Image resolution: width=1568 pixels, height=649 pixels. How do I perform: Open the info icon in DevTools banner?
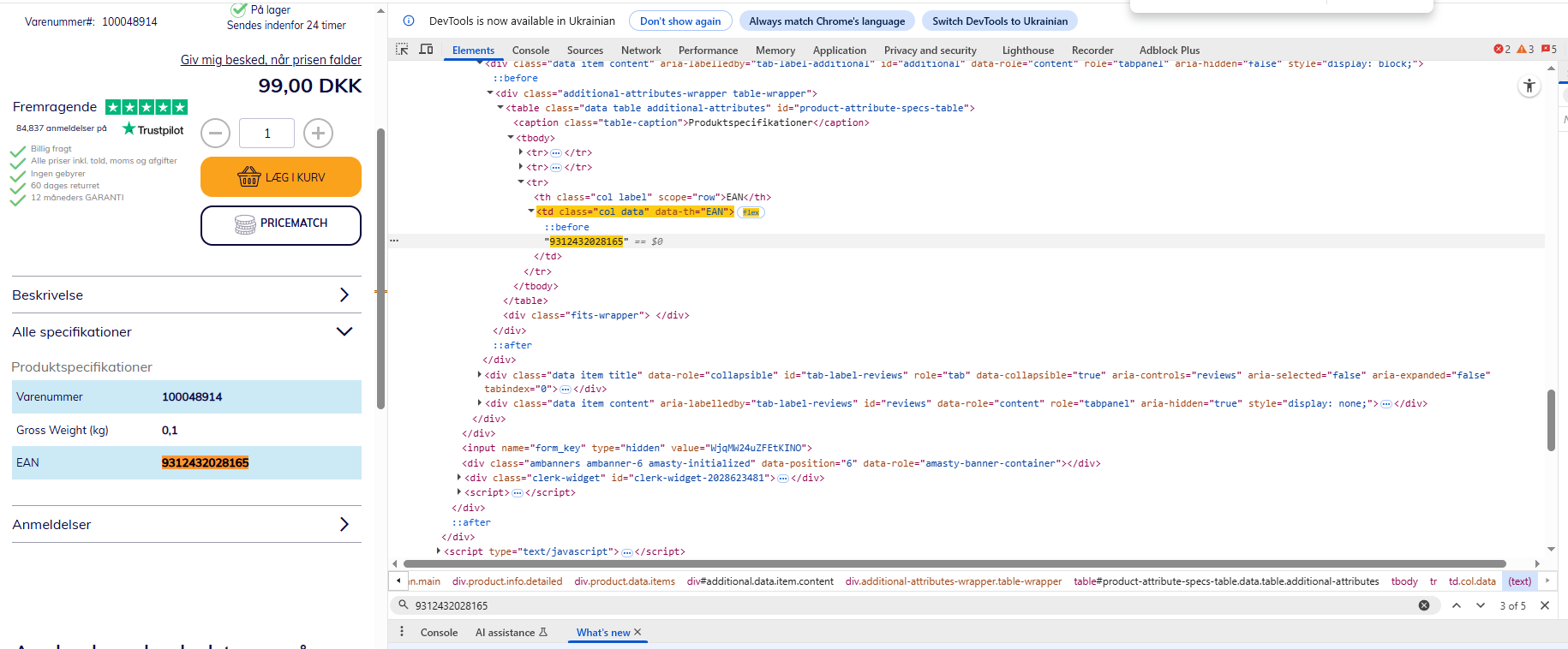coord(409,21)
